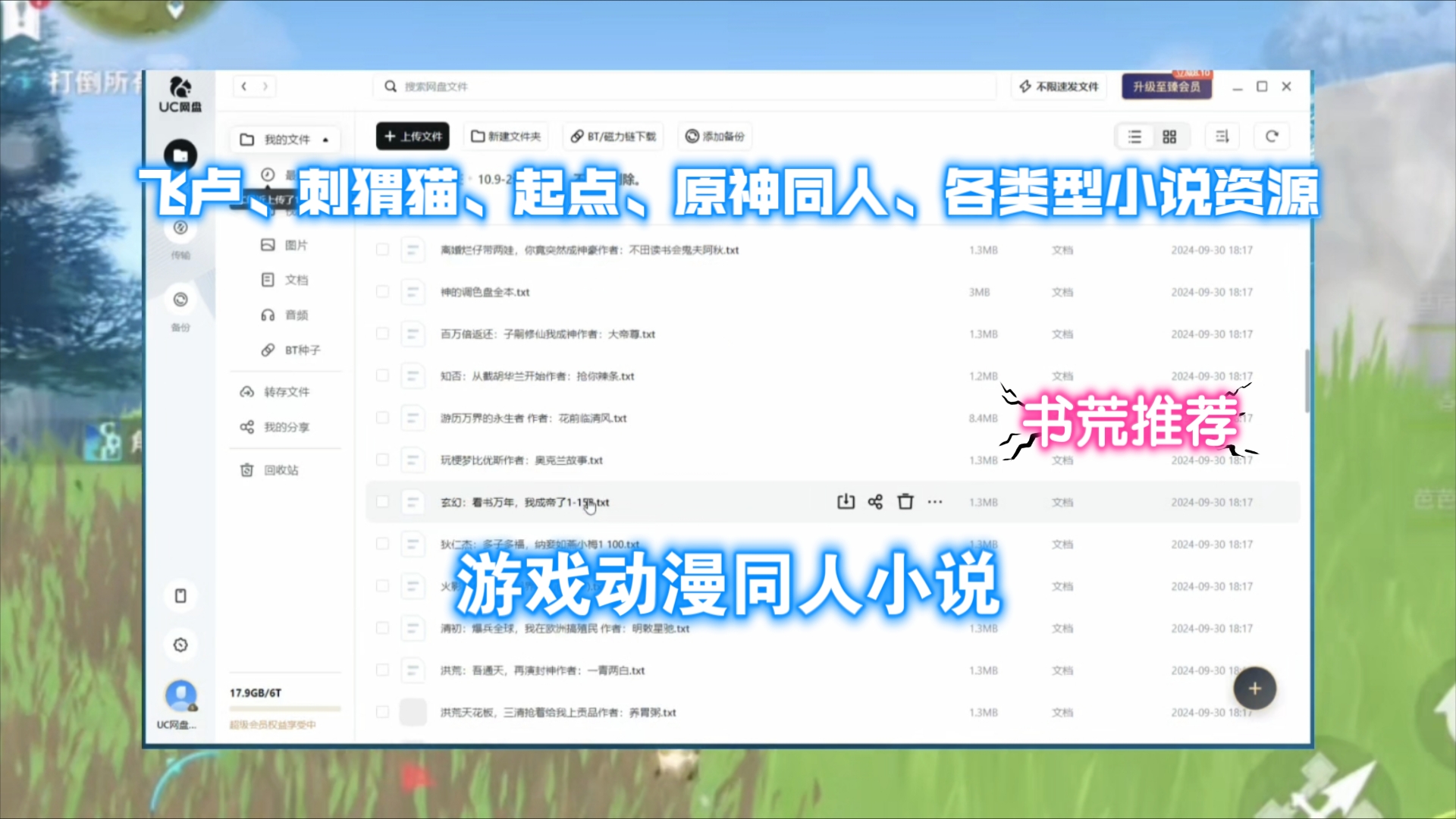Download the 玄幻:看书万年 file

tap(846, 502)
